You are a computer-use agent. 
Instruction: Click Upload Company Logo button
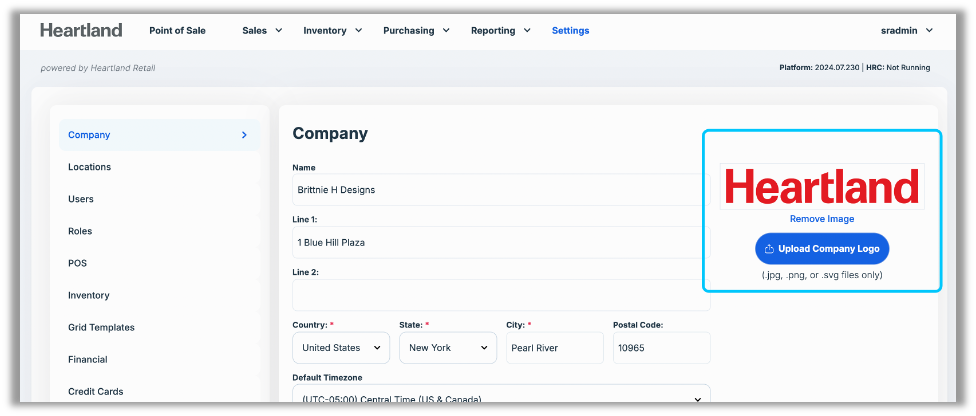tap(821, 249)
